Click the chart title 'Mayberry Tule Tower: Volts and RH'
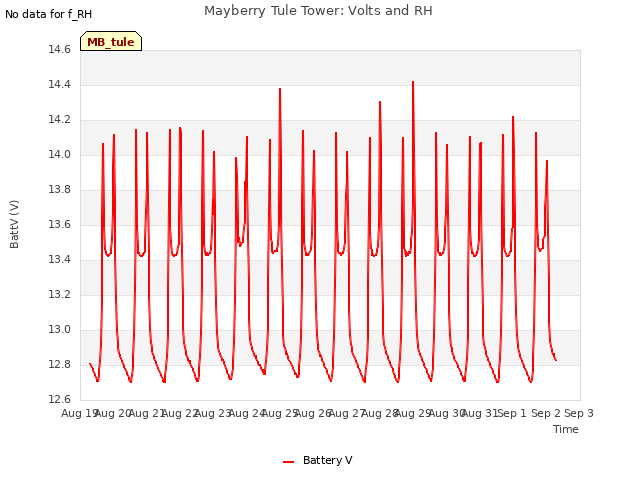This screenshot has height=480, width=640. [318, 10]
